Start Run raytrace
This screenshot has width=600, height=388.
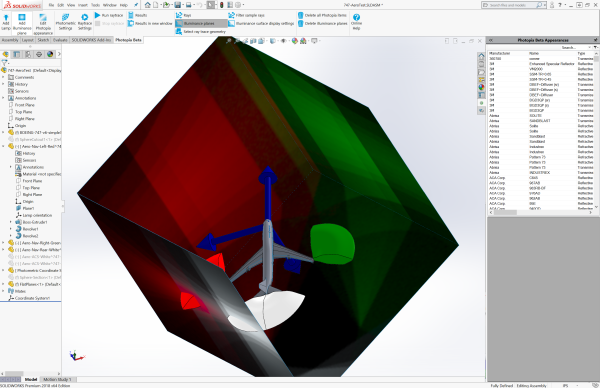click(x=109, y=15)
